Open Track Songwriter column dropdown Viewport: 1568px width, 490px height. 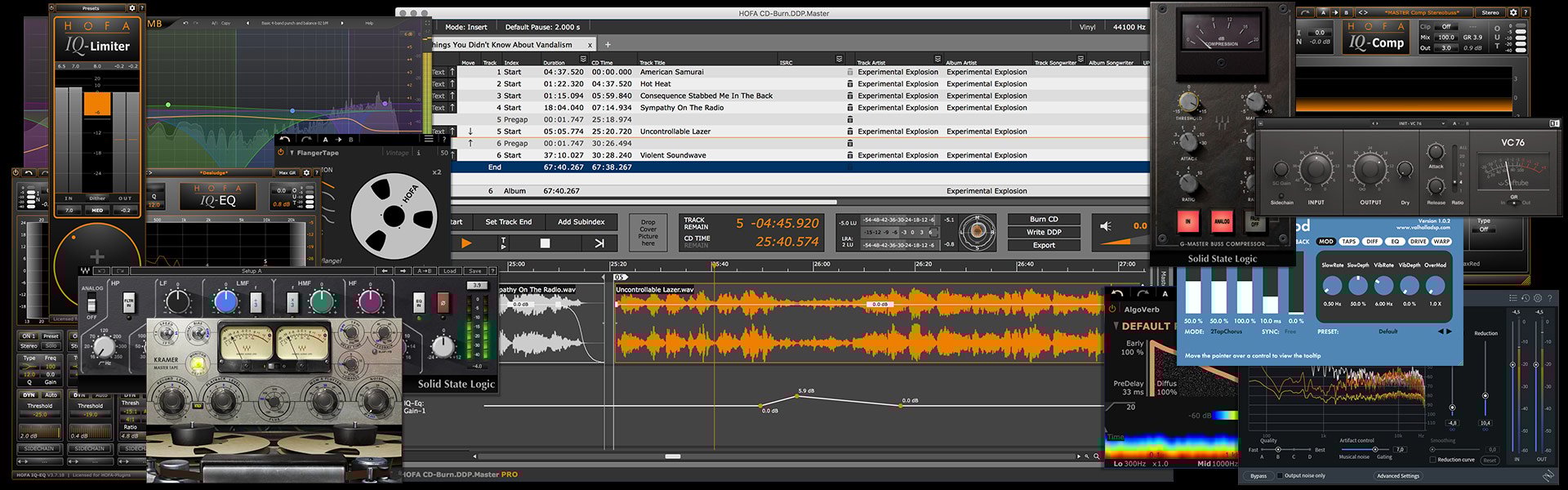click(1080, 59)
